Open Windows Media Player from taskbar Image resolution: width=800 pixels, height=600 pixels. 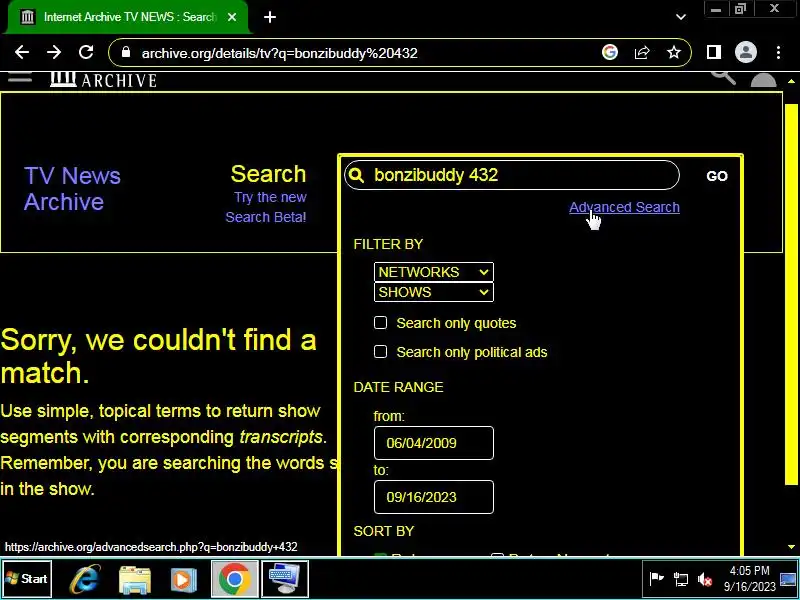tap(183, 579)
